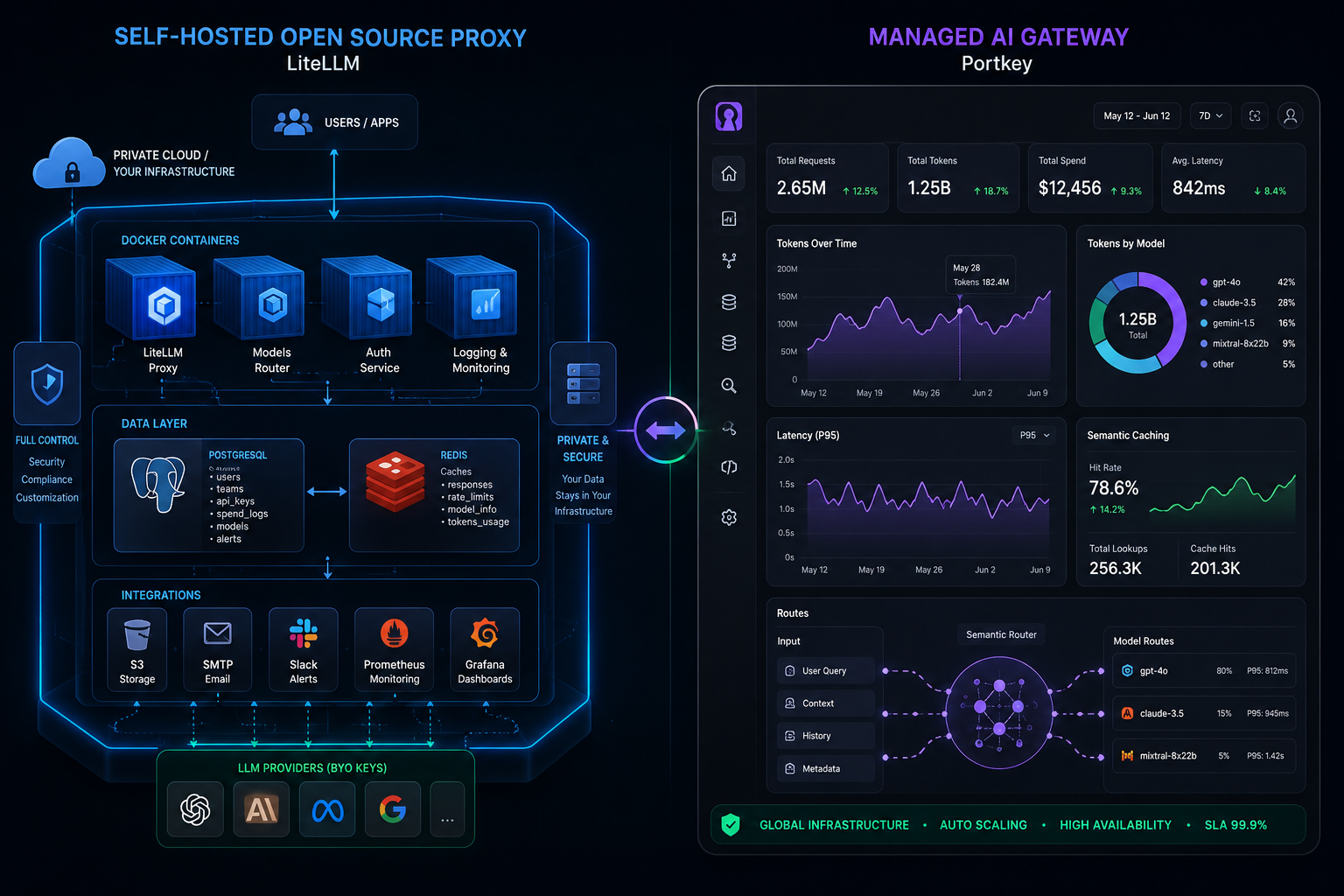The height and width of the screenshot is (896, 1344).
Task: Open the 7D time range dropdown
Action: click(1211, 115)
